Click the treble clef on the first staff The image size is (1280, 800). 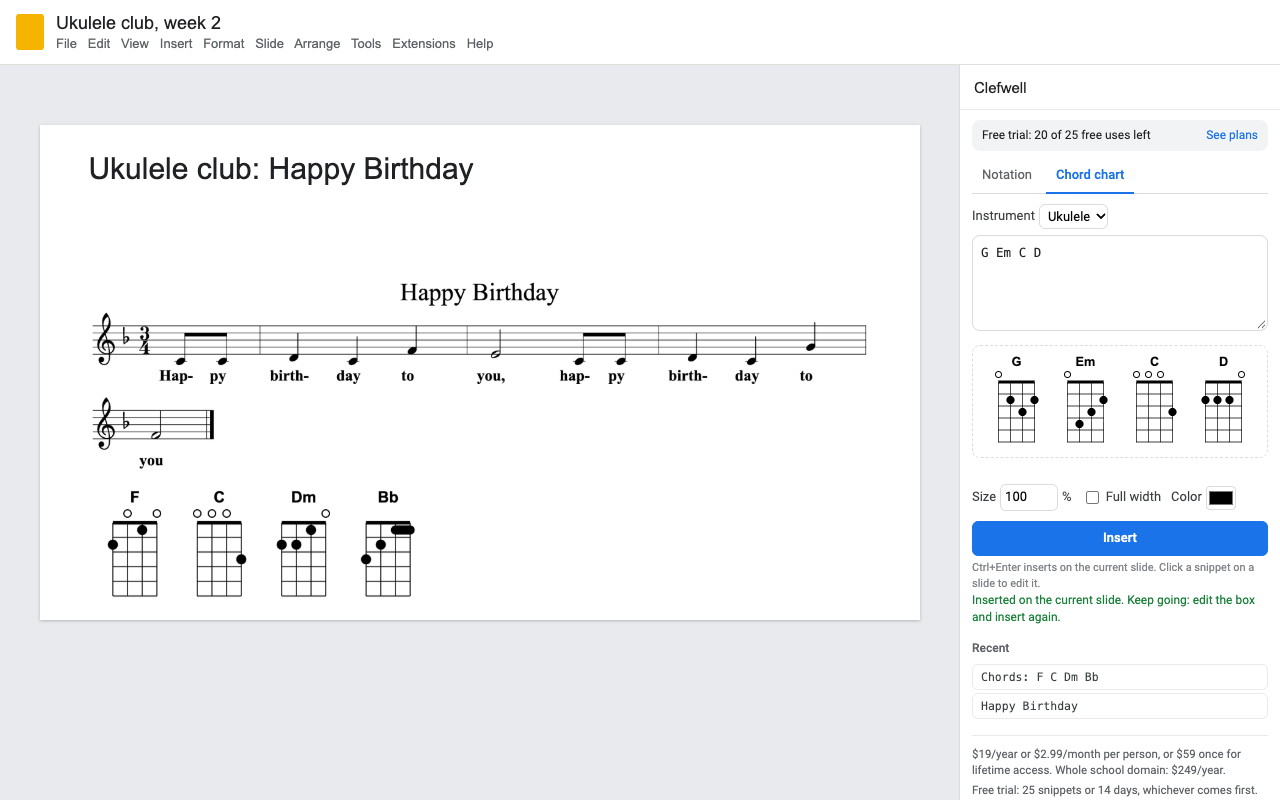(105, 340)
